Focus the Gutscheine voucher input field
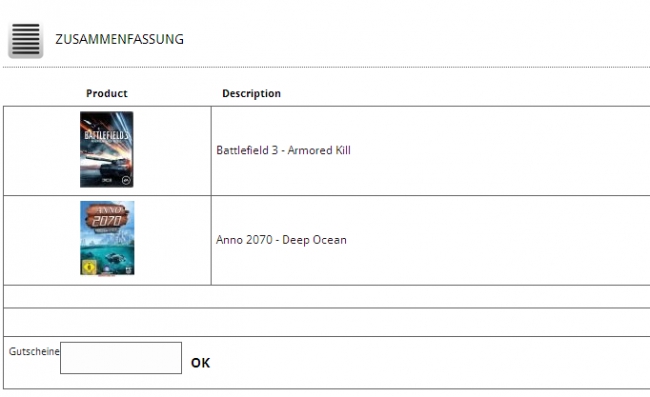The height and width of the screenshot is (397, 650). click(x=121, y=358)
